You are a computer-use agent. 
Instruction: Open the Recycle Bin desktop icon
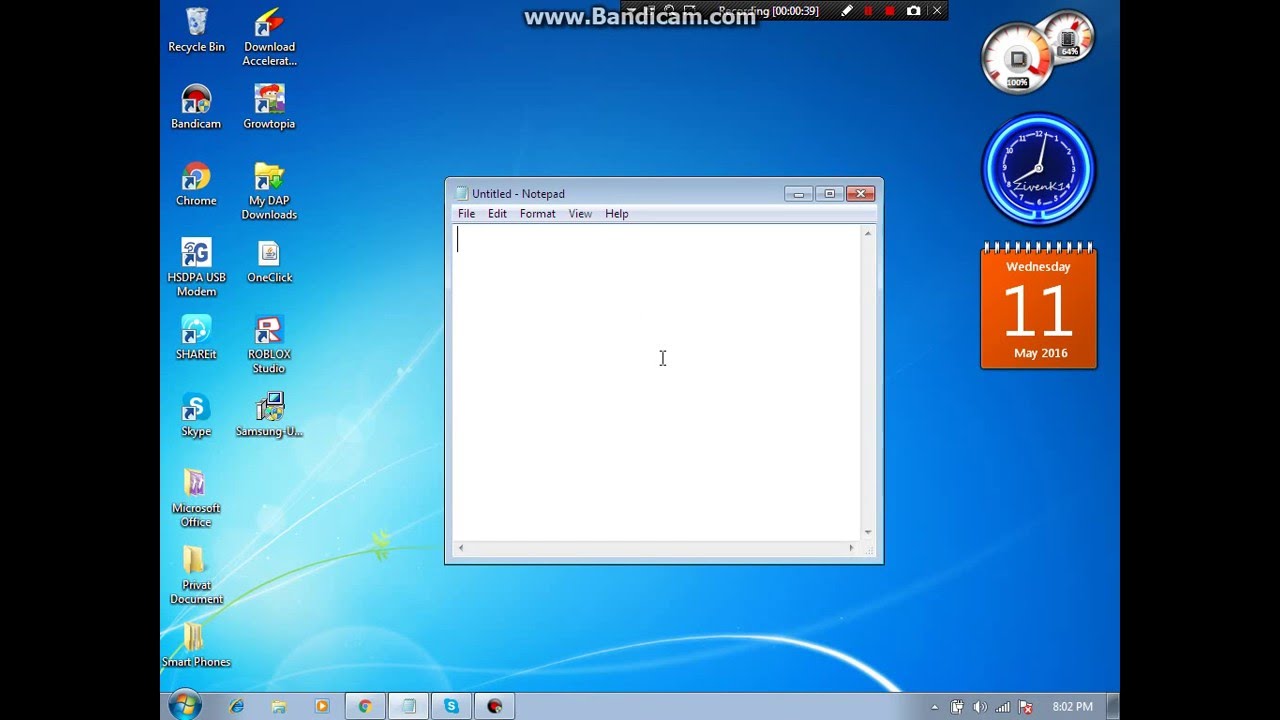[x=196, y=30]
